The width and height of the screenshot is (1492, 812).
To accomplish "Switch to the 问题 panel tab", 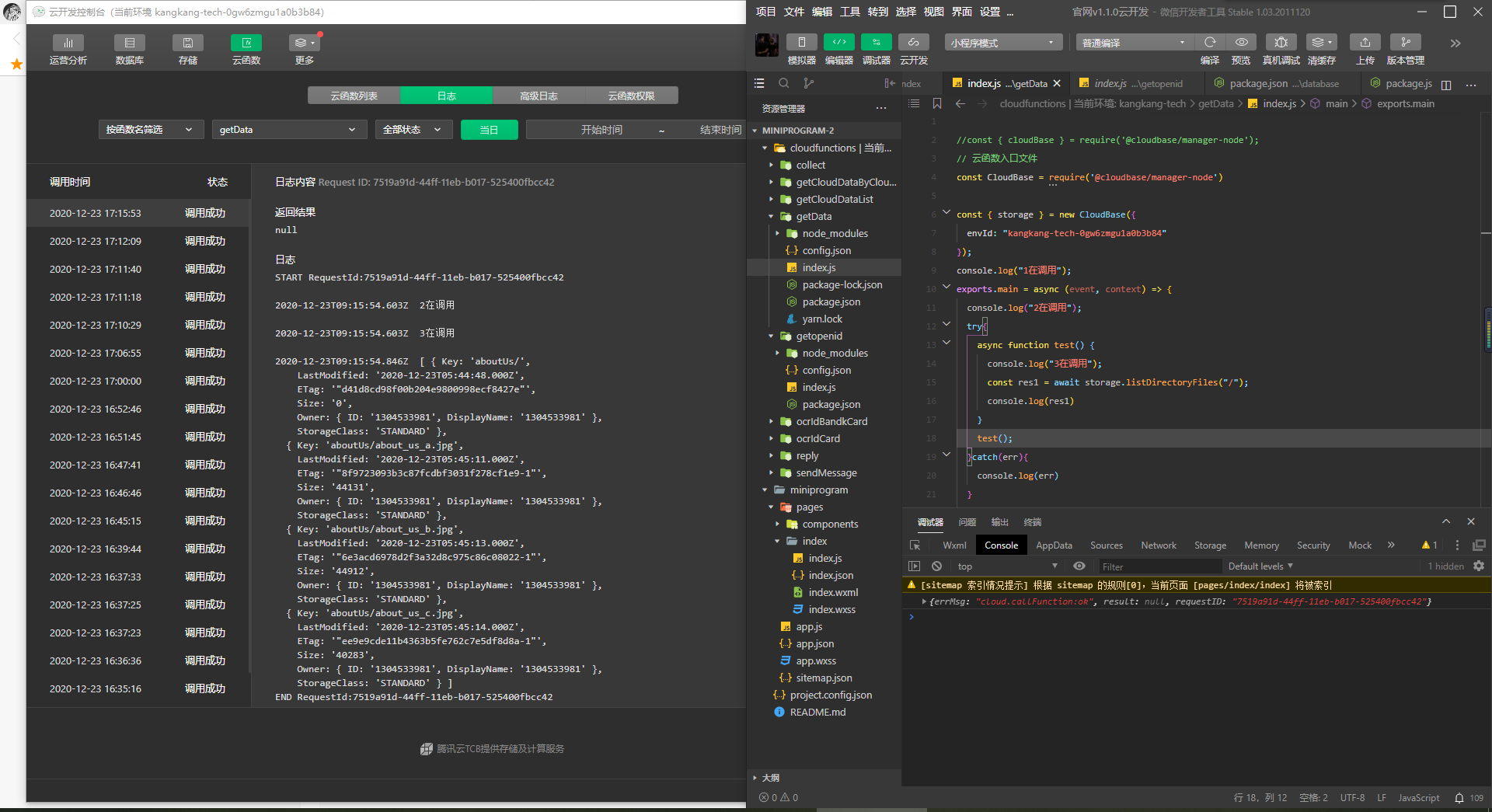I will (967, 522).
